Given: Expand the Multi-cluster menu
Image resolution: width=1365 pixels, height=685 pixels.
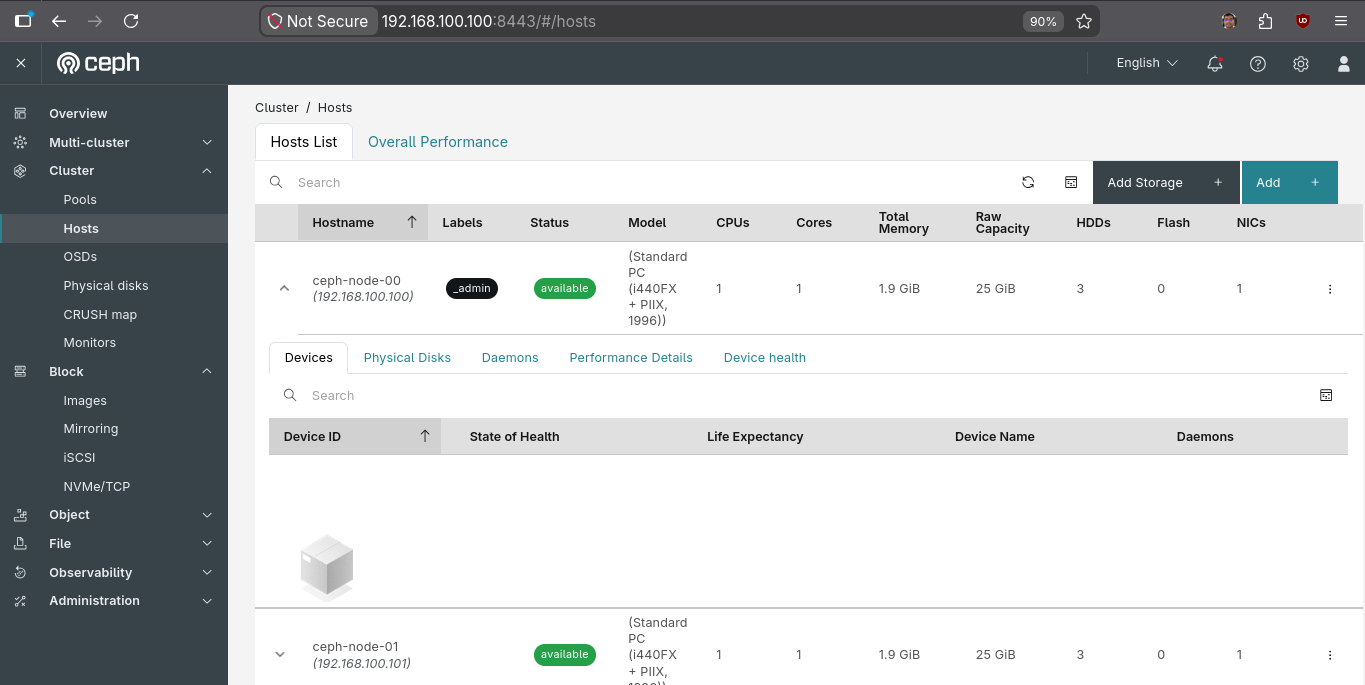Looking at the screenshot, I should point(207,142).
